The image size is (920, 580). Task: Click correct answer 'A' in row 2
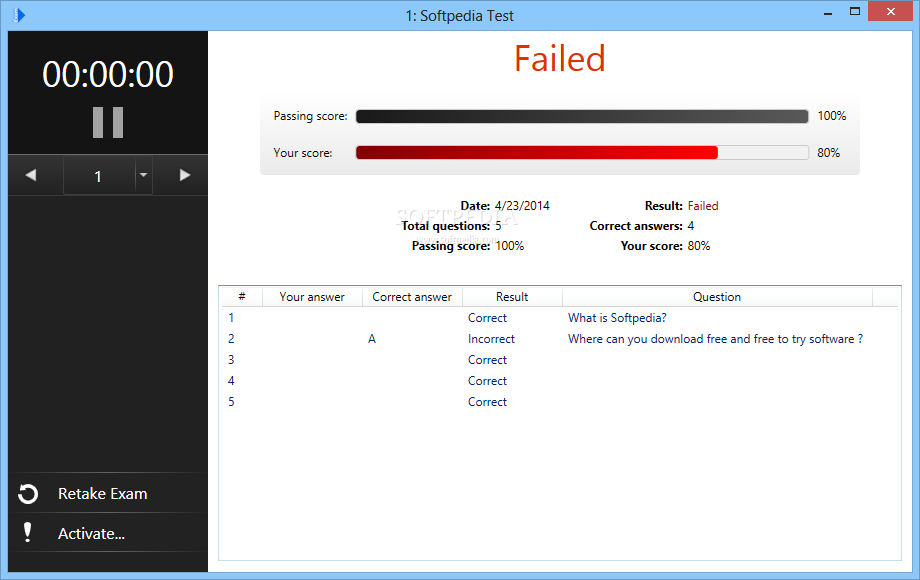[x=372, y=339]
